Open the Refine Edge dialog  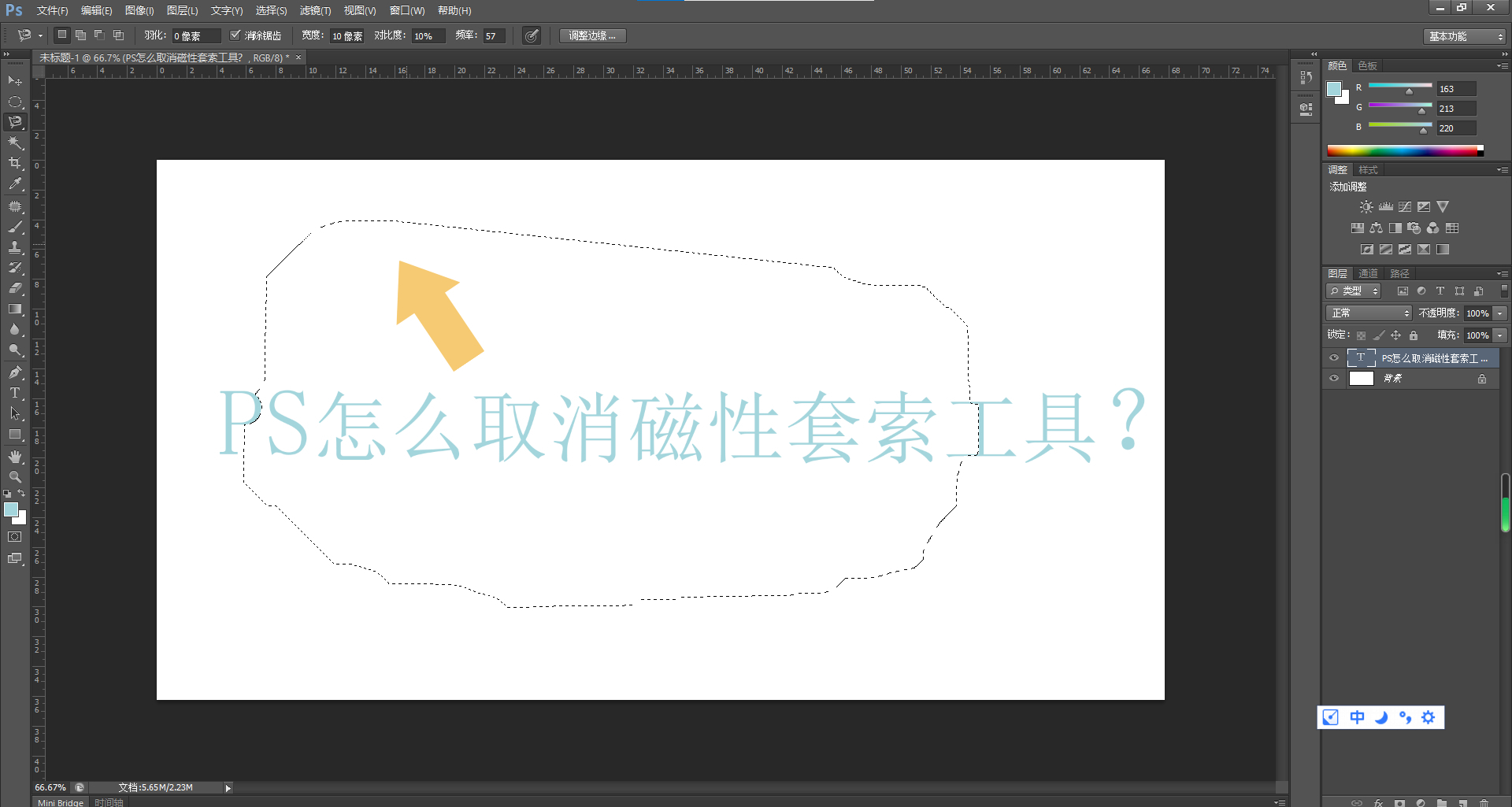pos(592,35)
